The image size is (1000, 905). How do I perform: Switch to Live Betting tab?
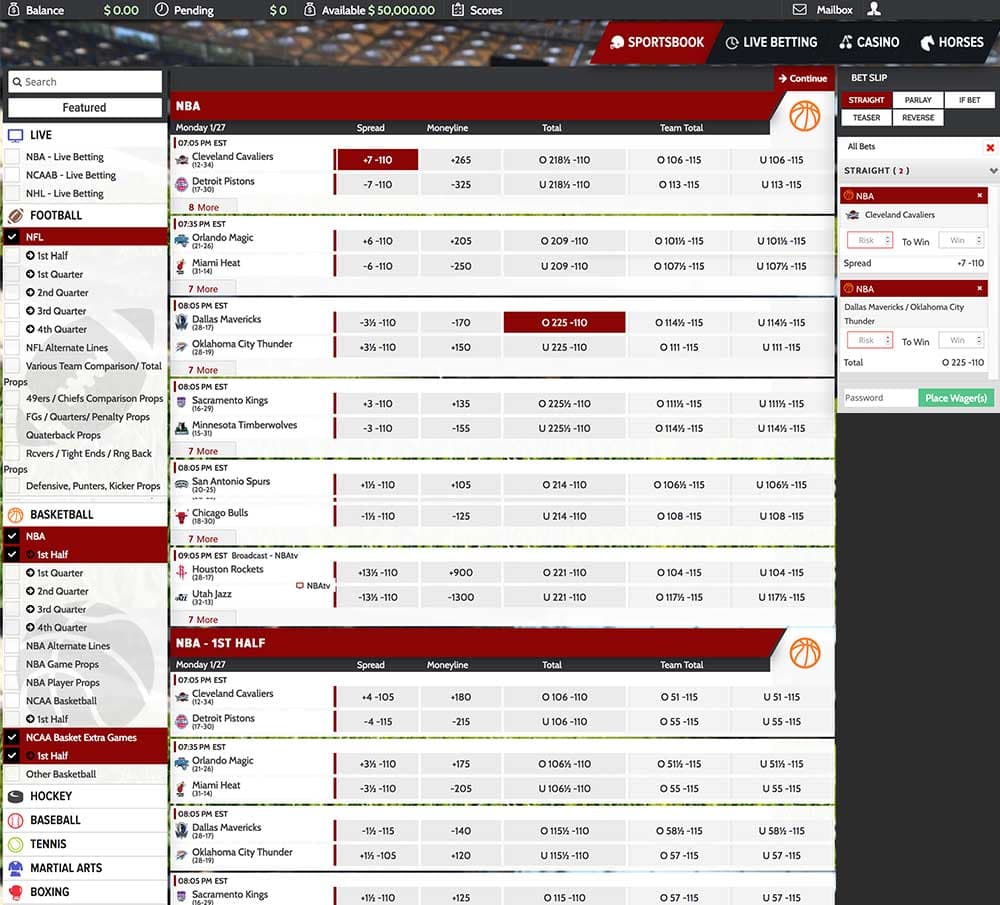[771, 42]
